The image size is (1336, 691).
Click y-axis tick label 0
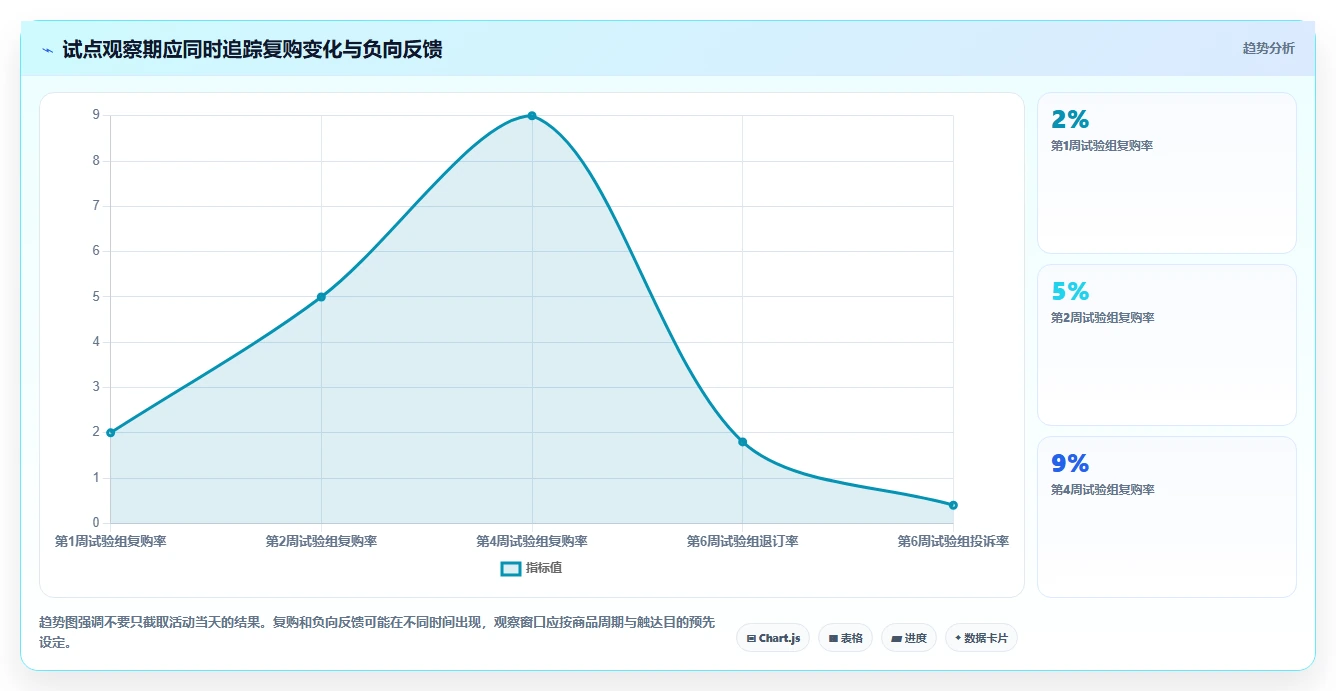point(96,522)
